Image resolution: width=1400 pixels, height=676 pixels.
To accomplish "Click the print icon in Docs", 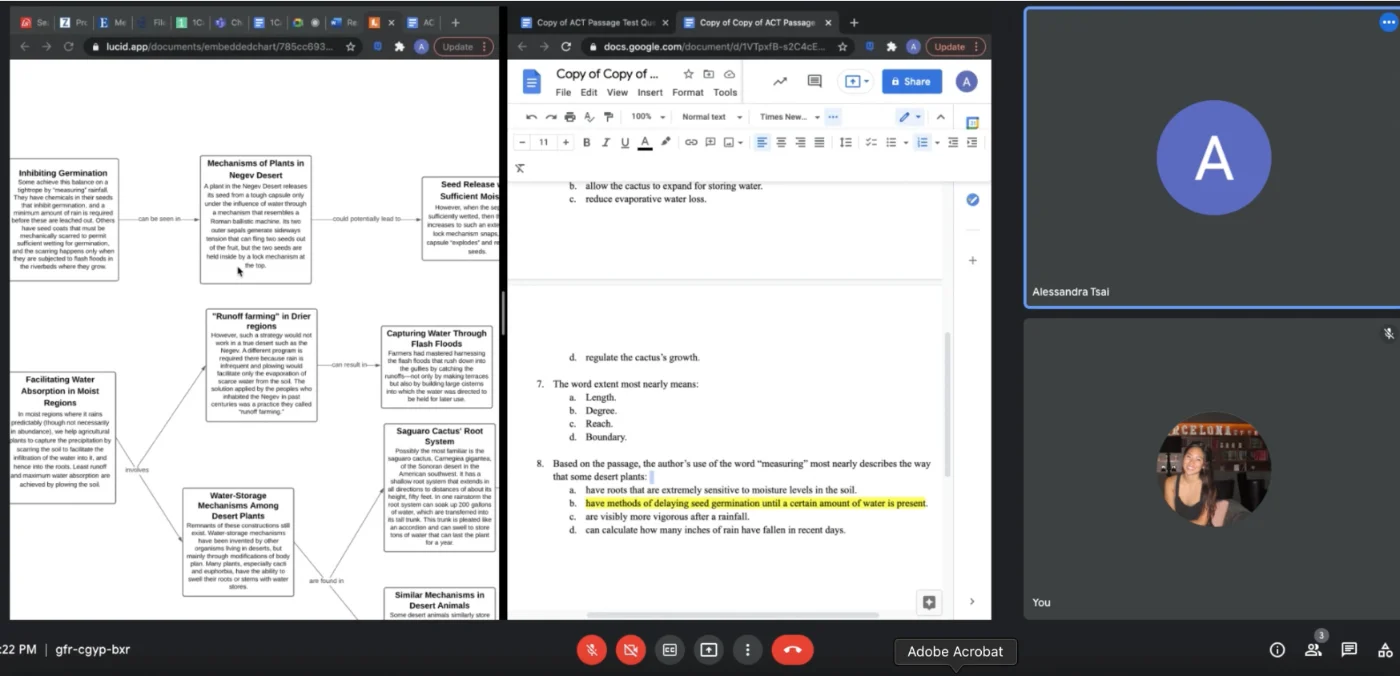I will [x=570, y=117].
